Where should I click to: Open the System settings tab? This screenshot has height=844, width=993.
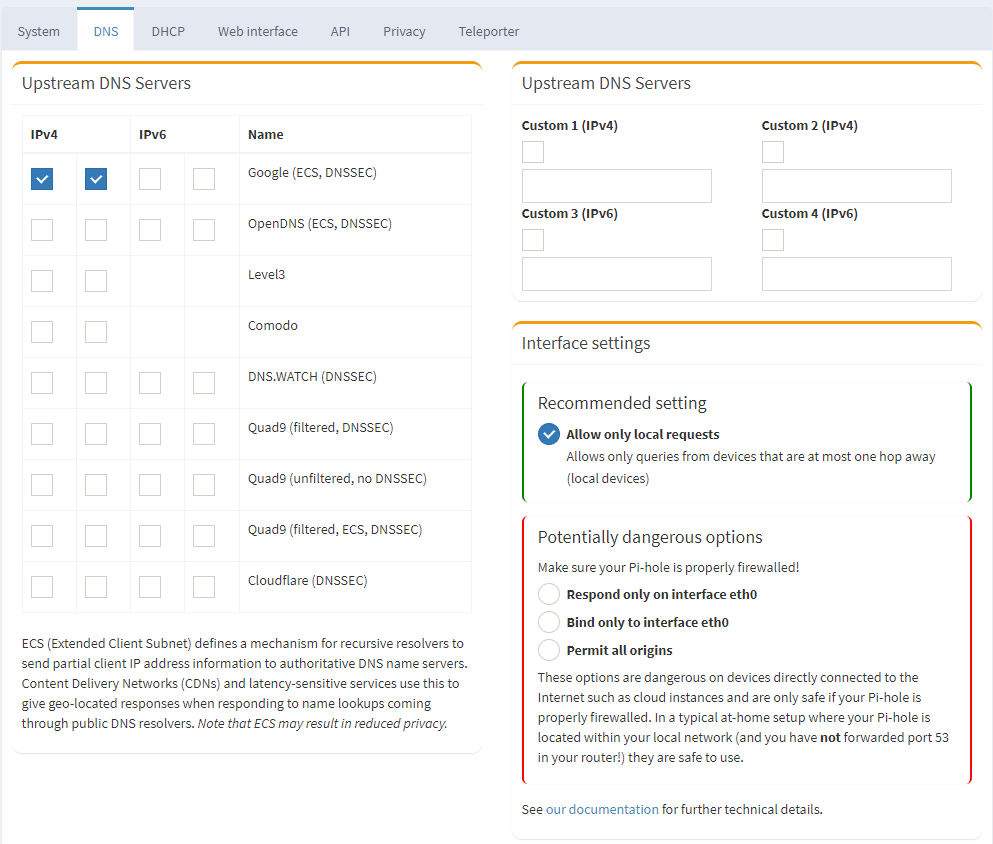(39, 31)
